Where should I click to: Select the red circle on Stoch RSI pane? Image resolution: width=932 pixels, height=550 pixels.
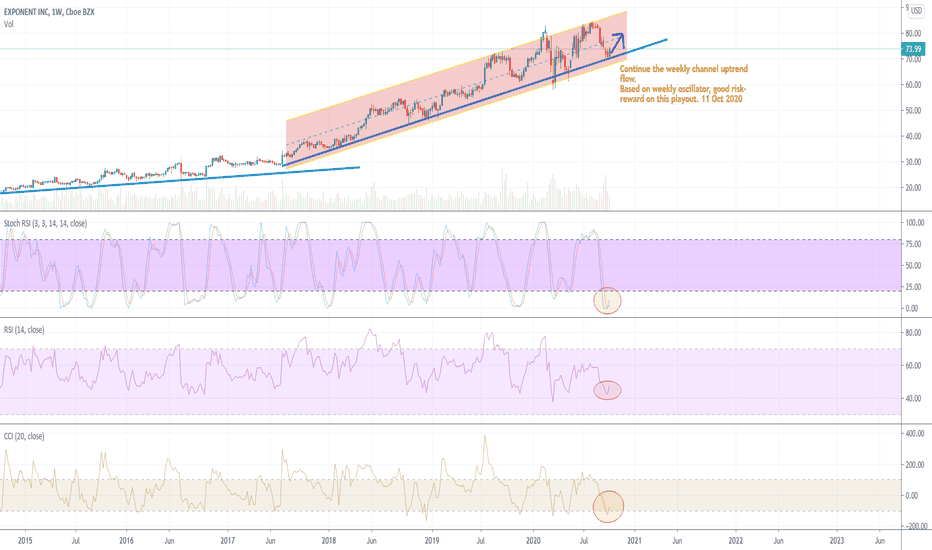(607, 301)
